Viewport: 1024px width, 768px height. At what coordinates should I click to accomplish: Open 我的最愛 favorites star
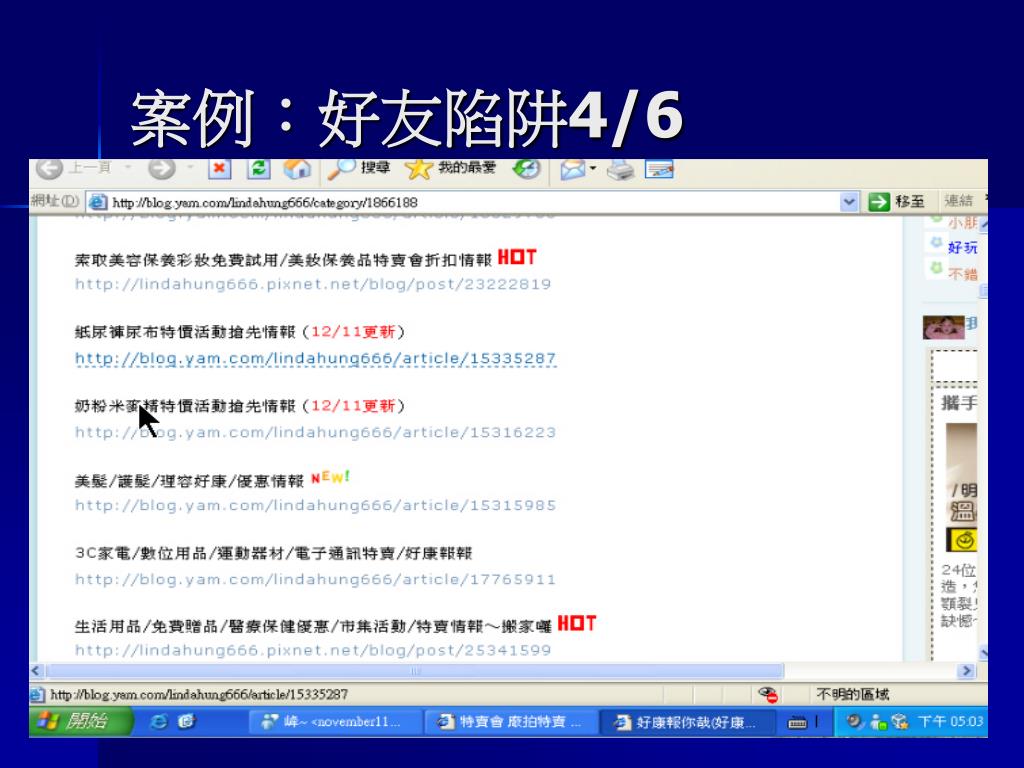tap(451, 168)
